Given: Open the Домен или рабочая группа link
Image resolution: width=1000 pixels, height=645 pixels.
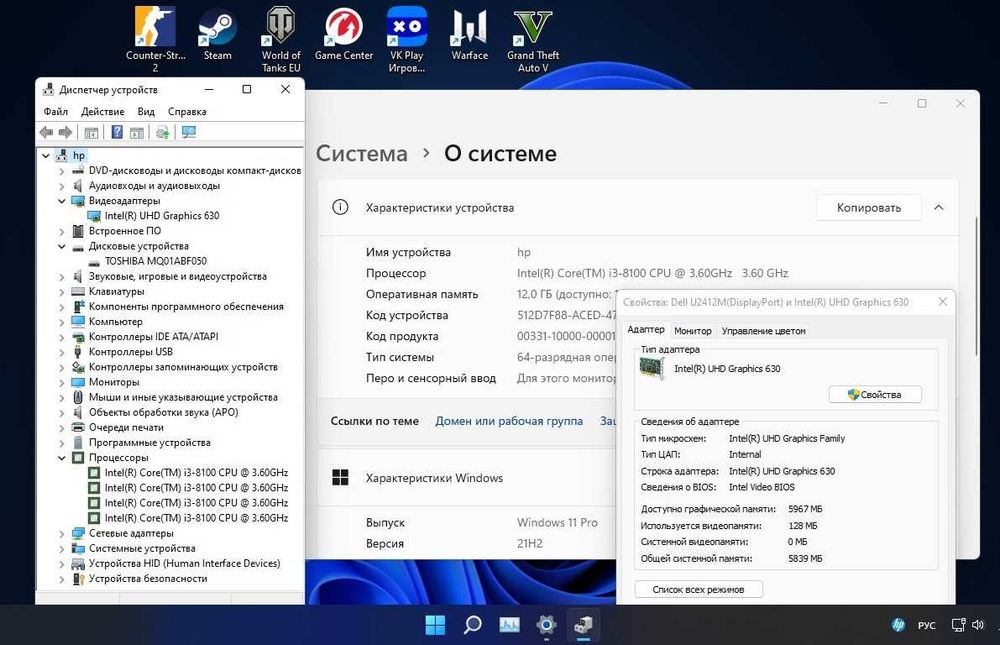Looking at the screenshot, I should (x=509, y=421).
